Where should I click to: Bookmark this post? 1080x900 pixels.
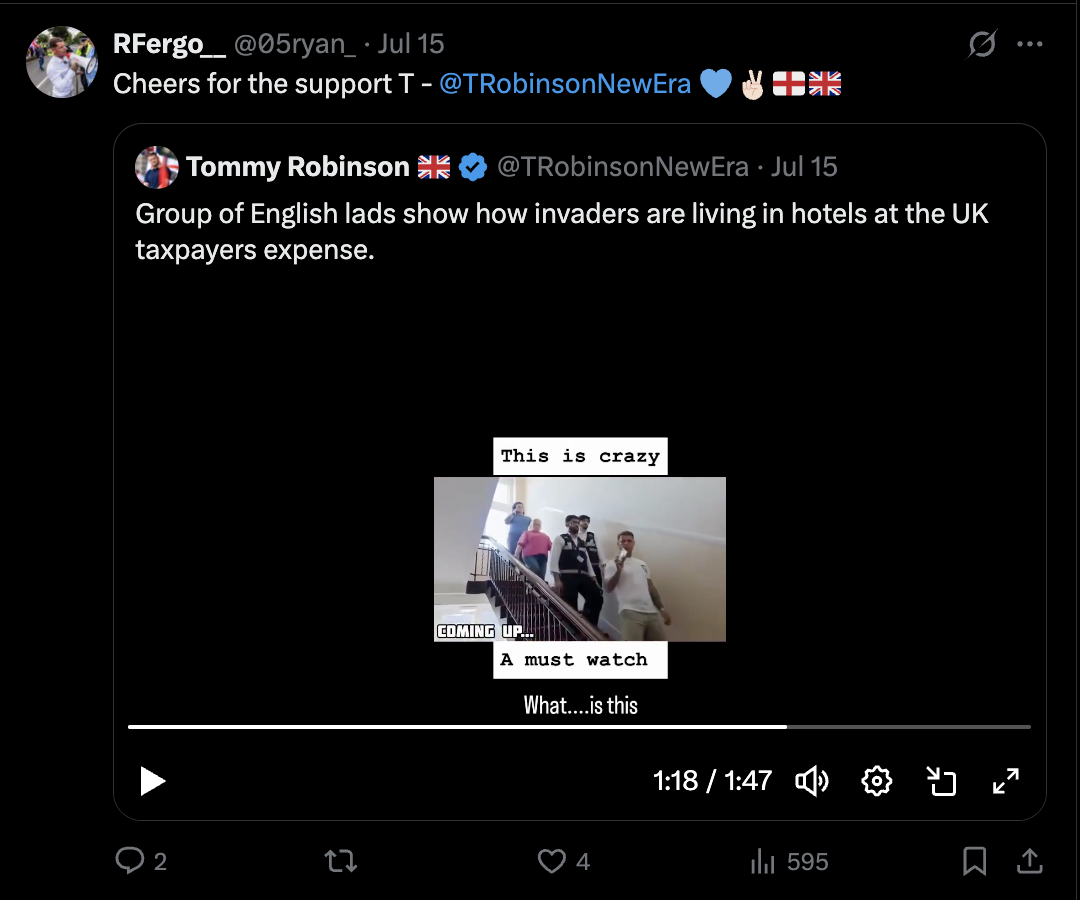975,861
